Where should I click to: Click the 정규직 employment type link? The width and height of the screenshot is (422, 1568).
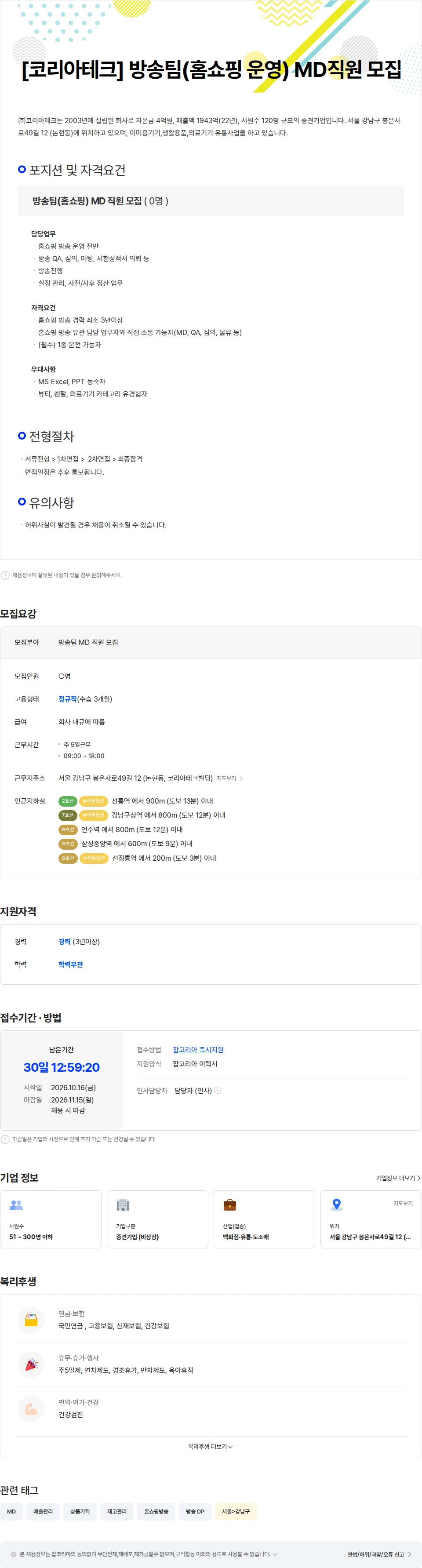[68, 699]
